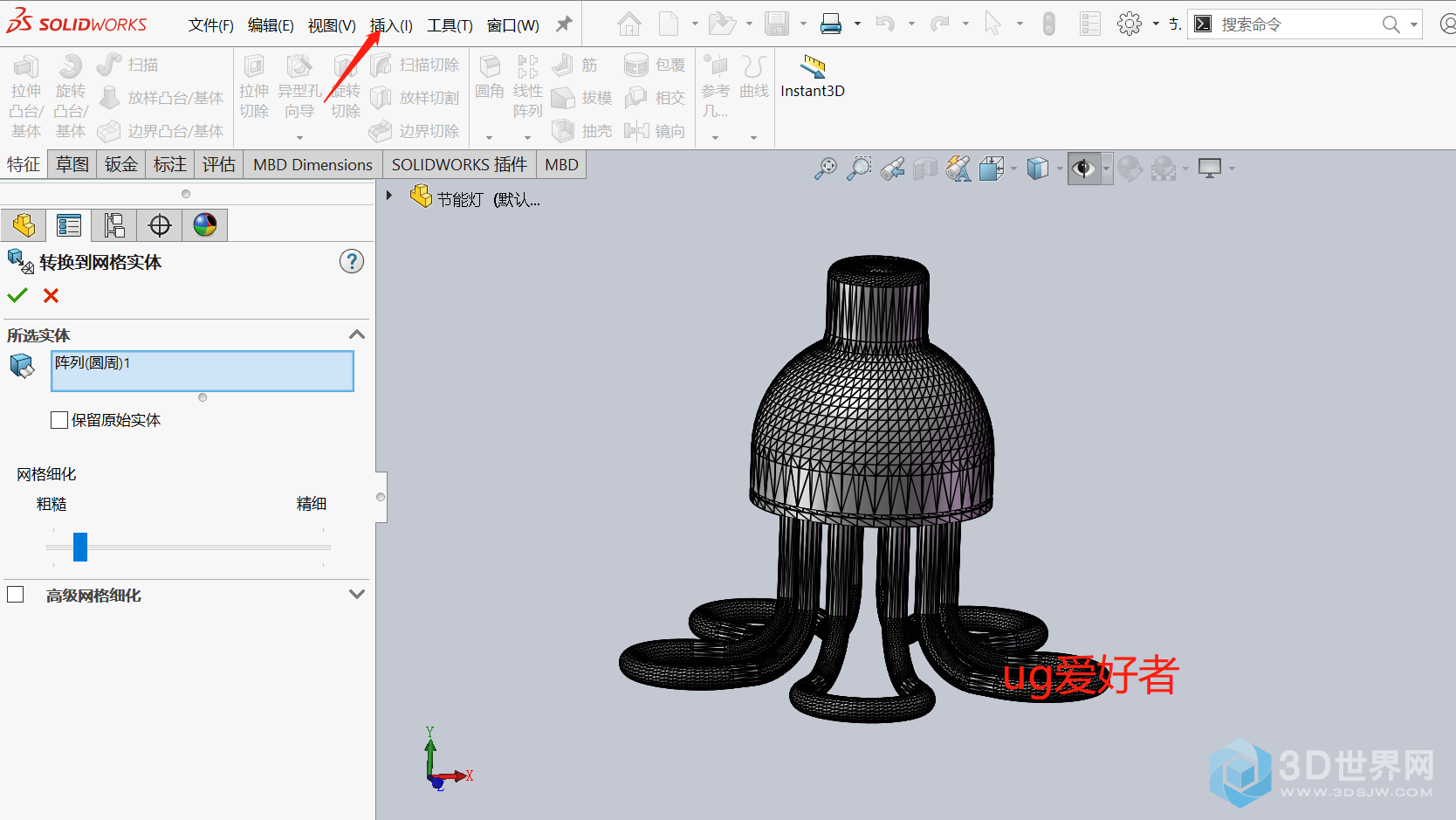1456x820 pixels.
Task: Click the Print icon
Action: tap(831, 24)
